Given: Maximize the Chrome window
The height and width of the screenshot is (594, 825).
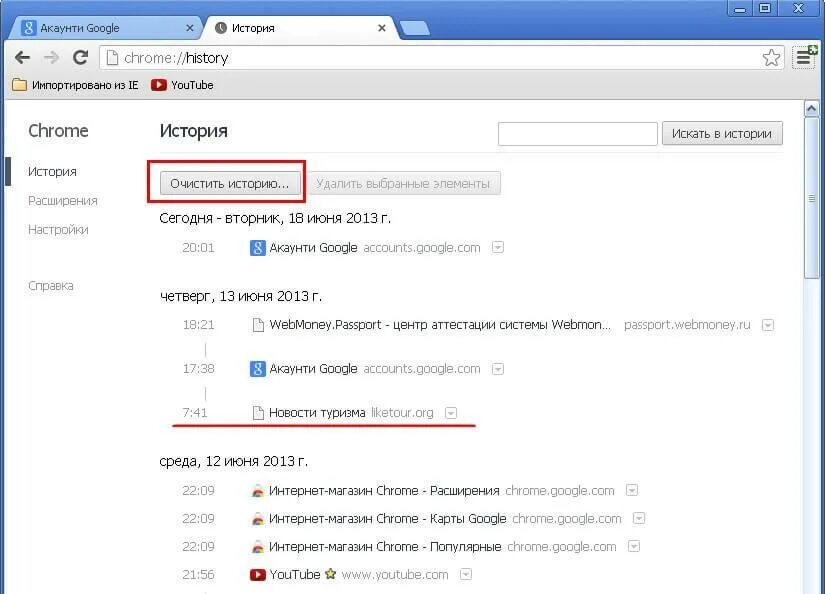Looking at the screenshot, I should pos(765,8).
